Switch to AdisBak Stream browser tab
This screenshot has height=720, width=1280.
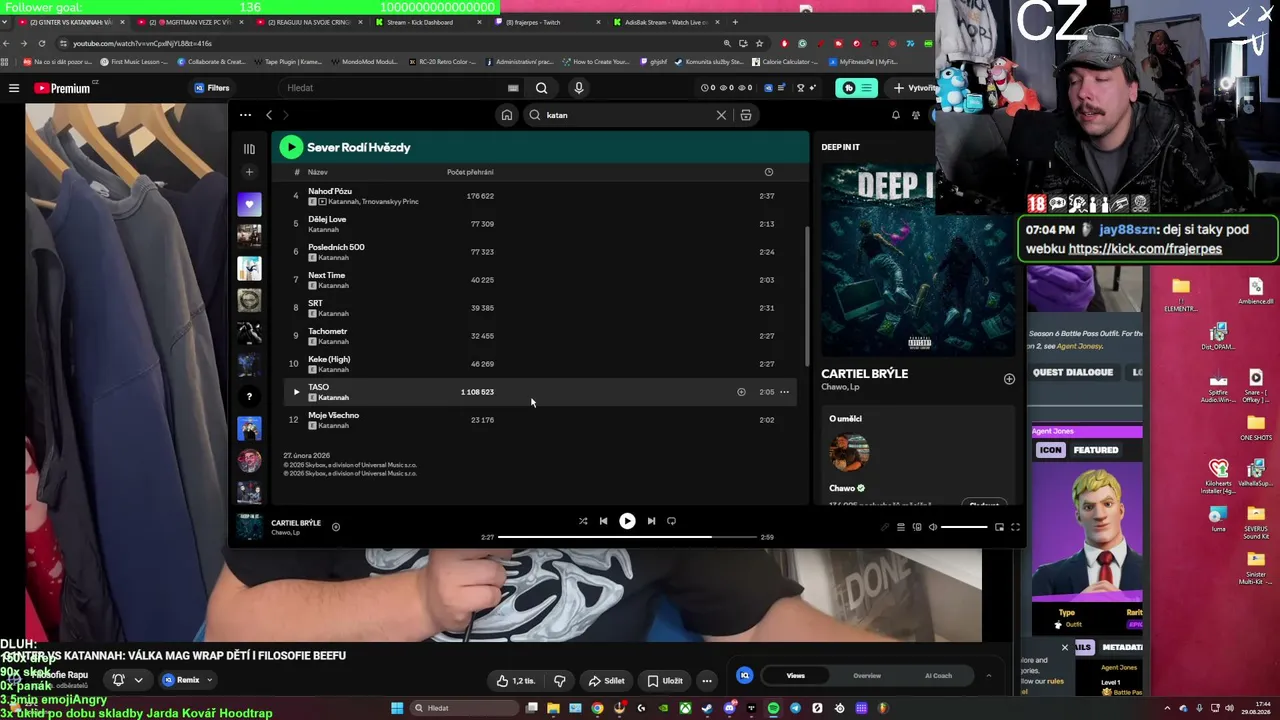tap(665, 22)
